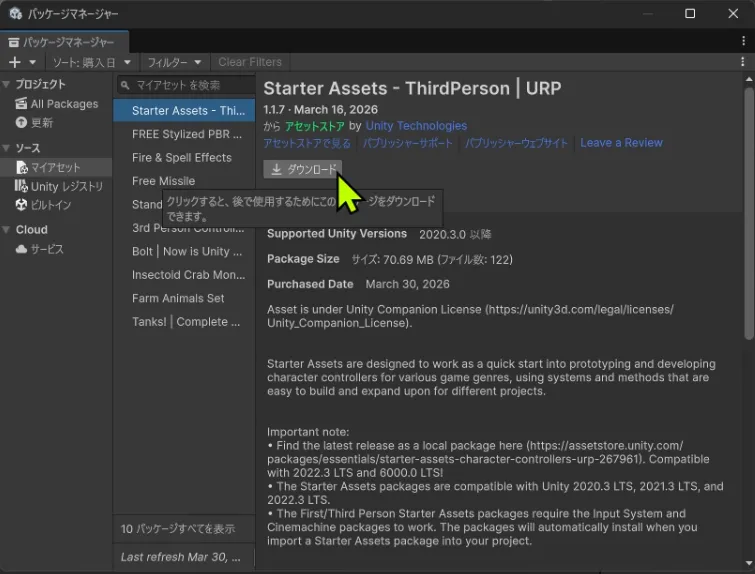Open the All Packages view
Viewport: 755px width, 574px height.
point(64,104)
